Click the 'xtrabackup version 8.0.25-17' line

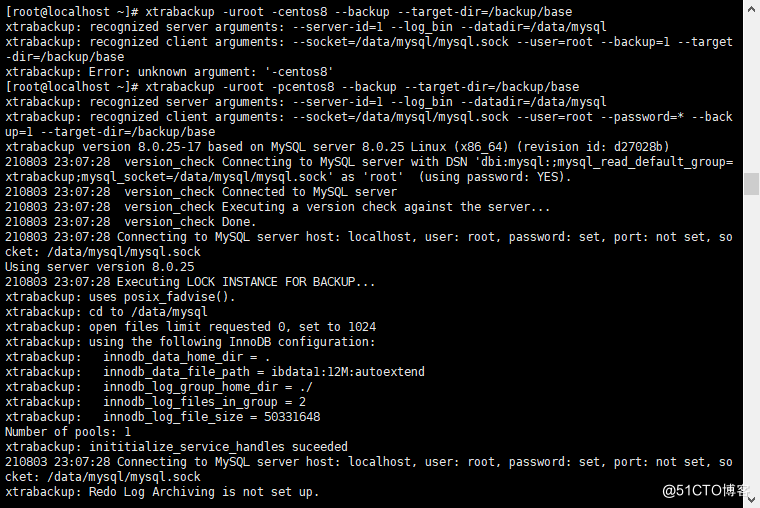[337, 147]
